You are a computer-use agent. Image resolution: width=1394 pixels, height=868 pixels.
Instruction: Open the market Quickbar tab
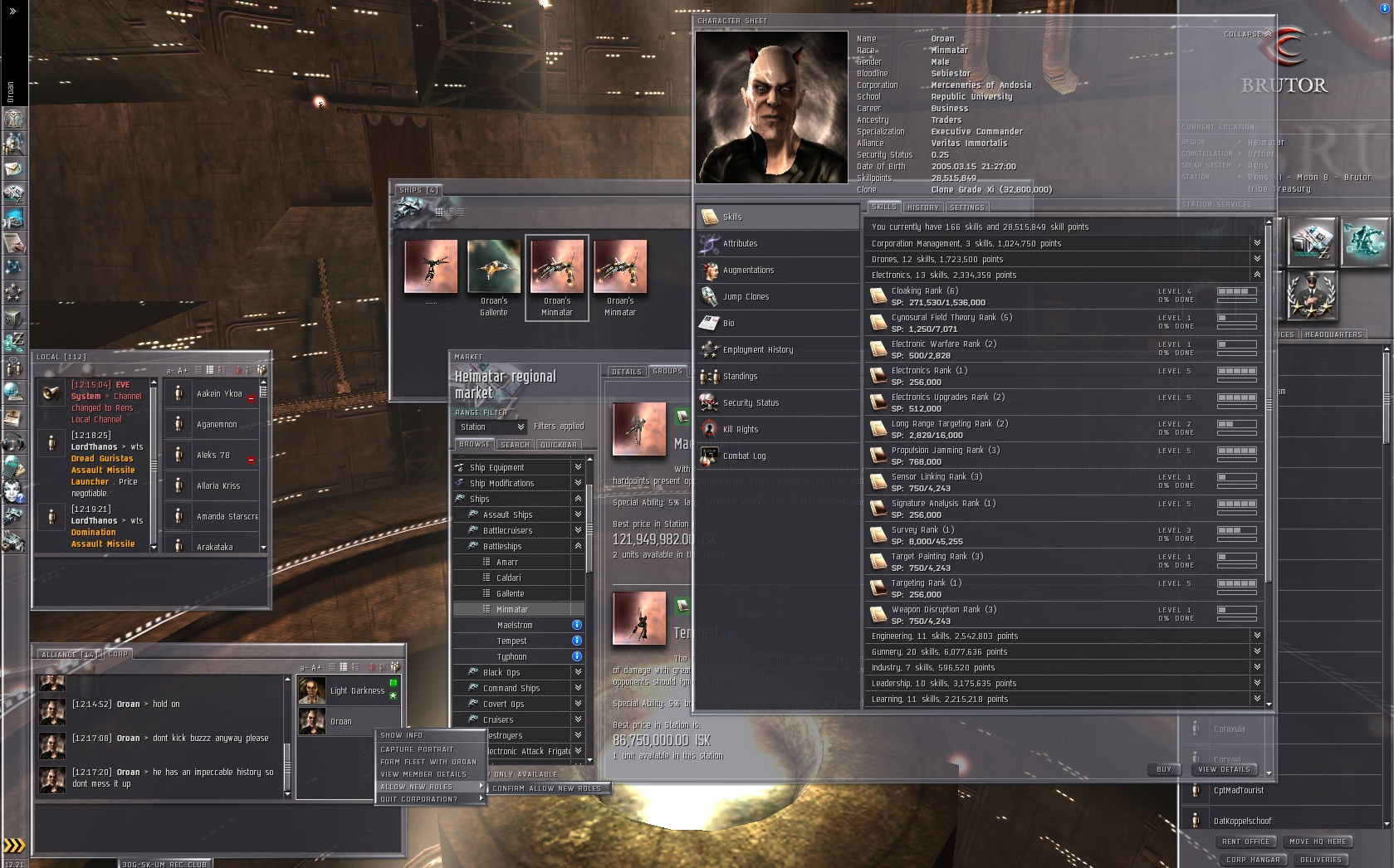559,445
